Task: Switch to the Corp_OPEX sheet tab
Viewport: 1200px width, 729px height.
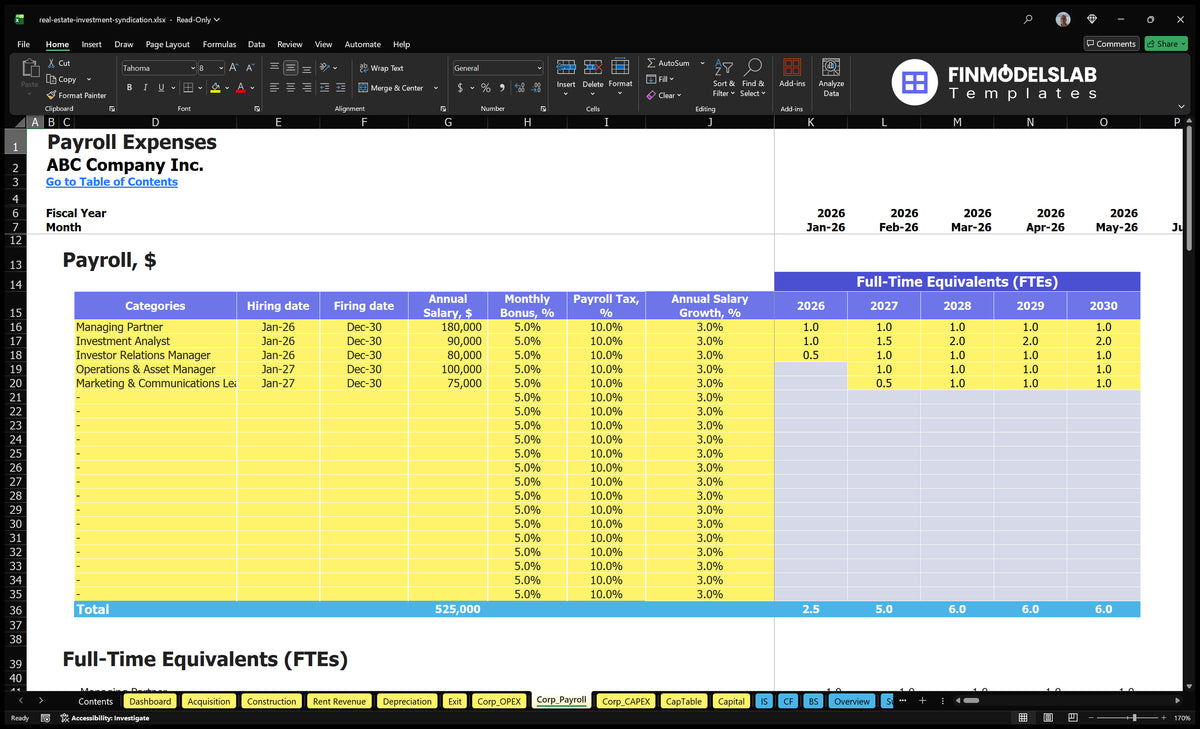Action: click(x=497, y=701)
